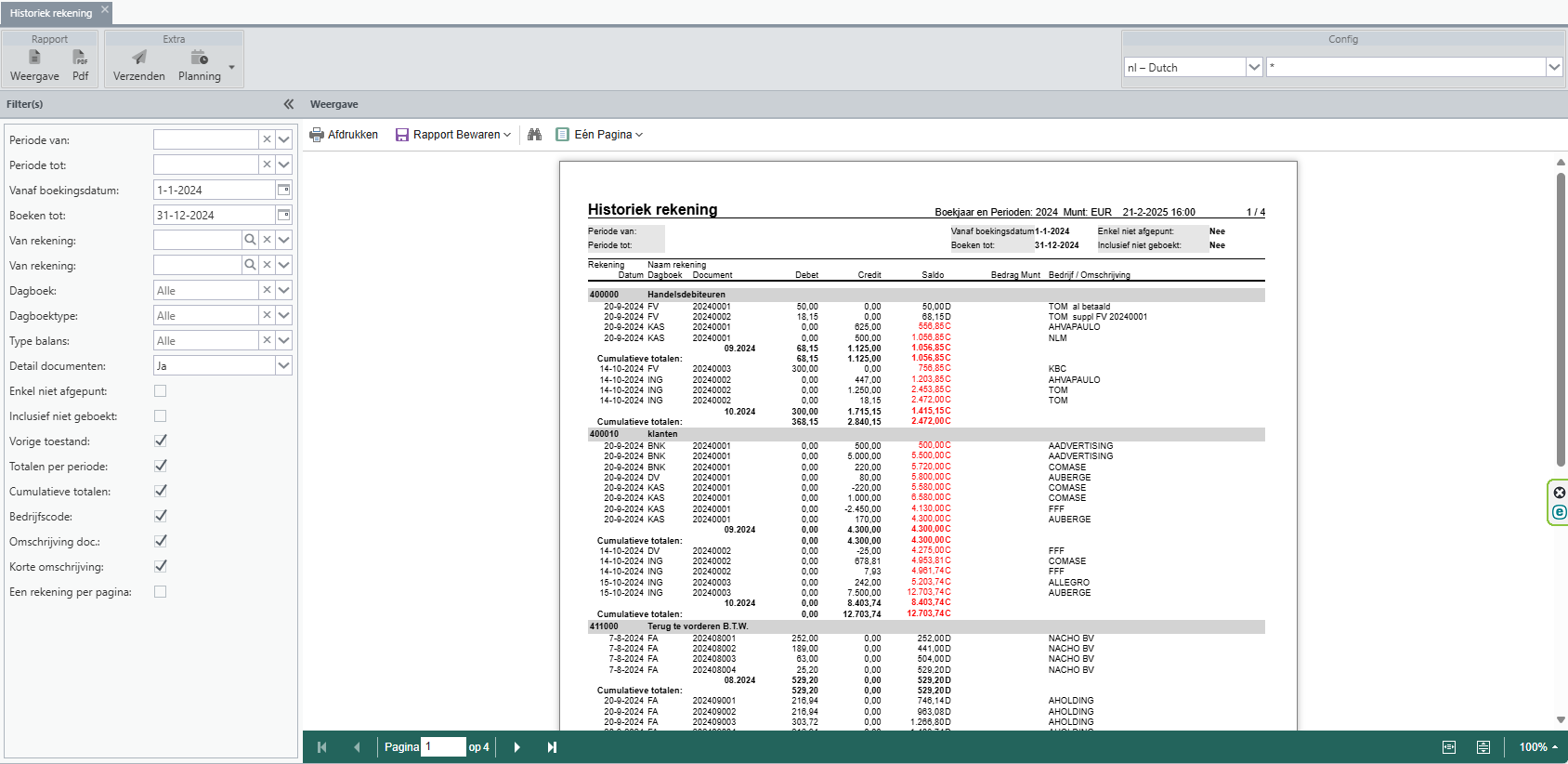Screen dimensions: 1568x764
Task: Click the Boeken tot date field
Action: (x=215, y=215)
